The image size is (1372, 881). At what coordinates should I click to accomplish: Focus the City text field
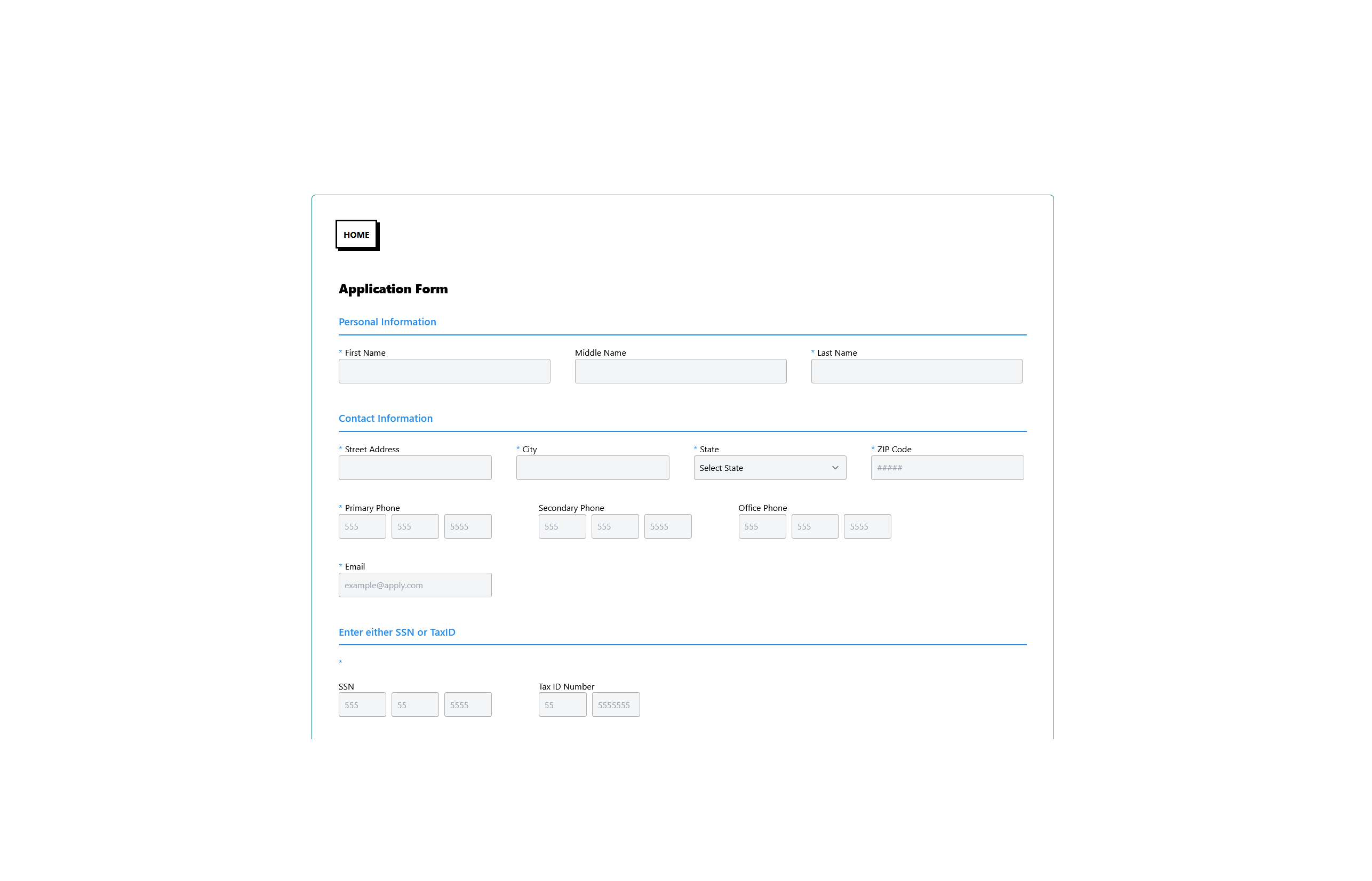tap(592, 468)
